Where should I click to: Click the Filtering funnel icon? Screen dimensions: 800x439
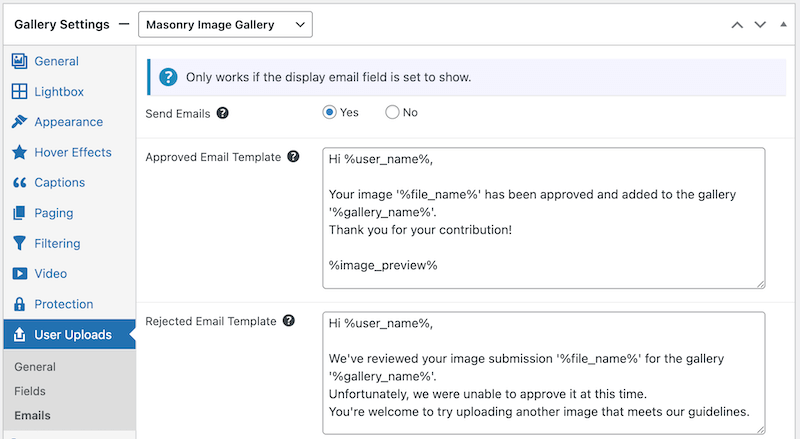[x=19, y=243]
